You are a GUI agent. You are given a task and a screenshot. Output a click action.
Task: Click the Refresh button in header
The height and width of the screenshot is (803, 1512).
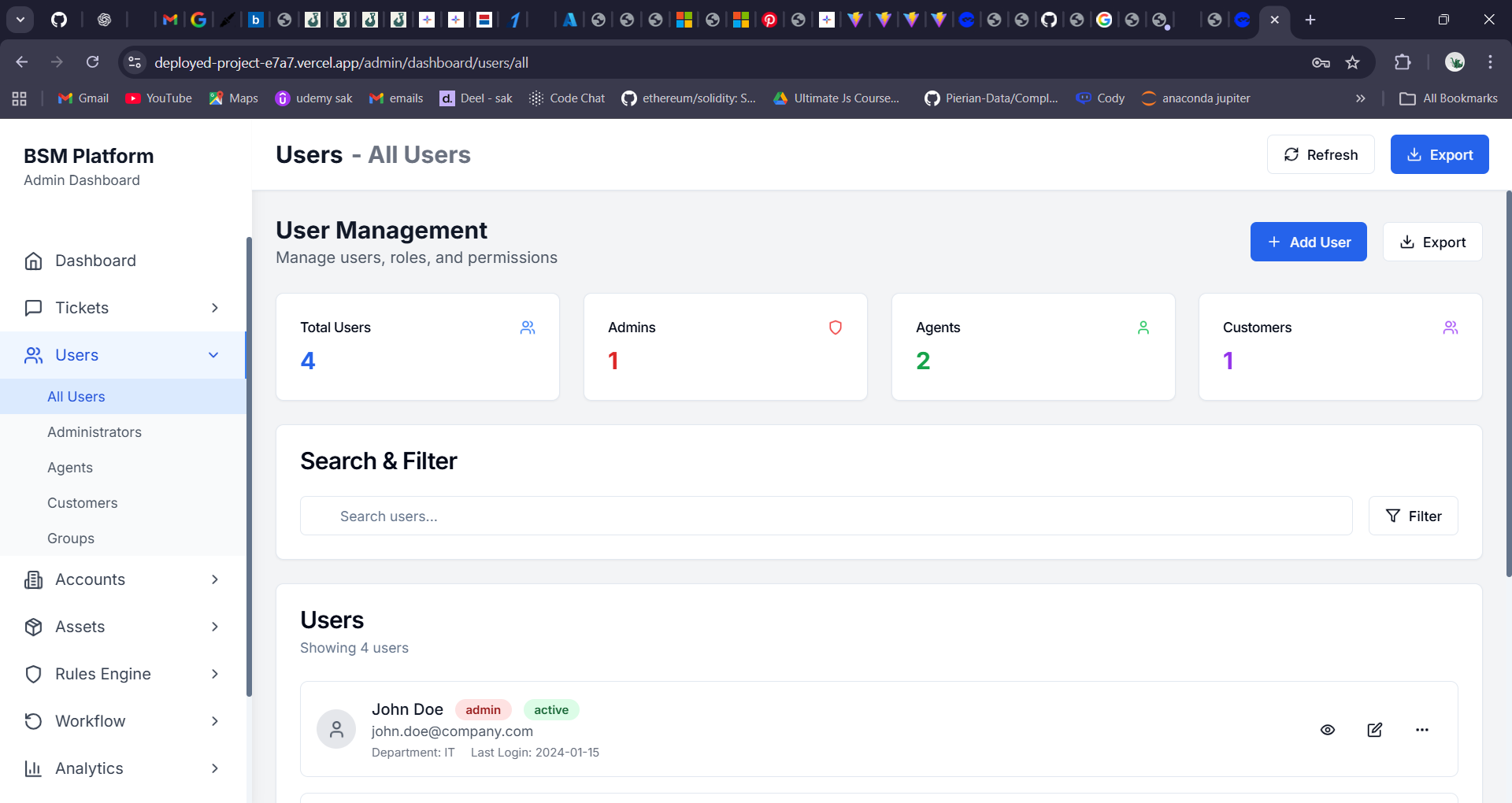pyautogui.click(x=1321, y=154)
